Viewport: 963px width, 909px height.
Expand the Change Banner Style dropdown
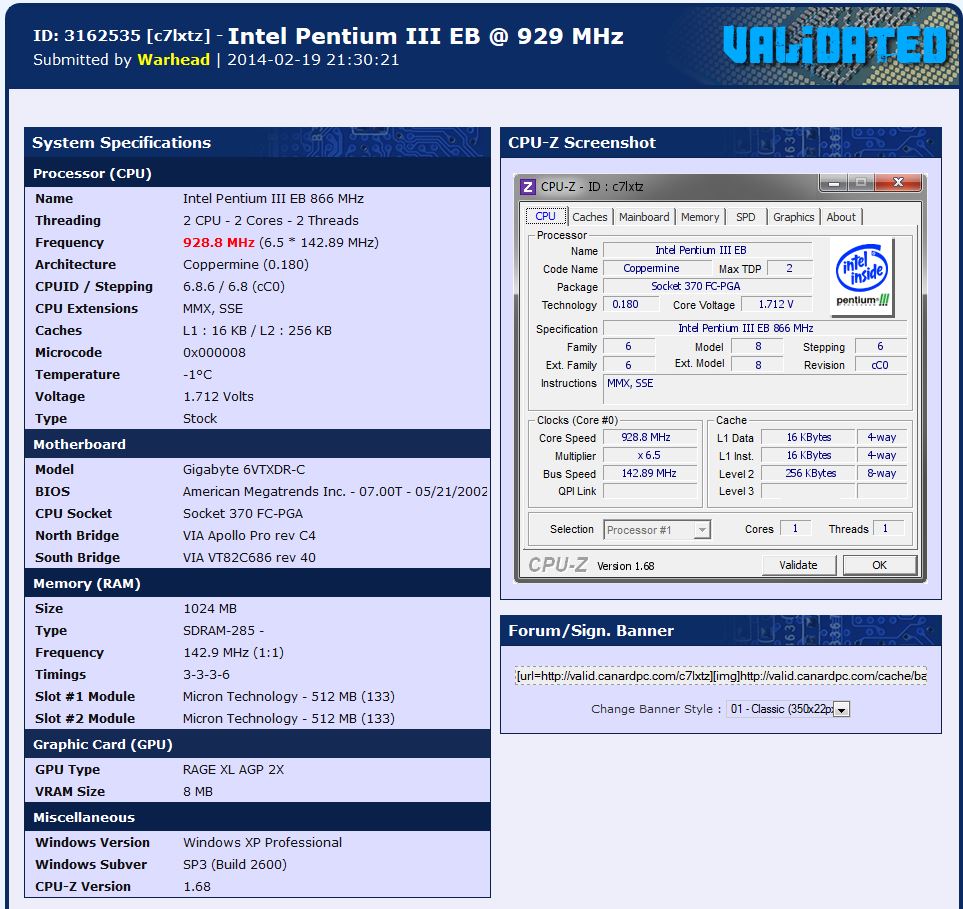click(788, 709)
